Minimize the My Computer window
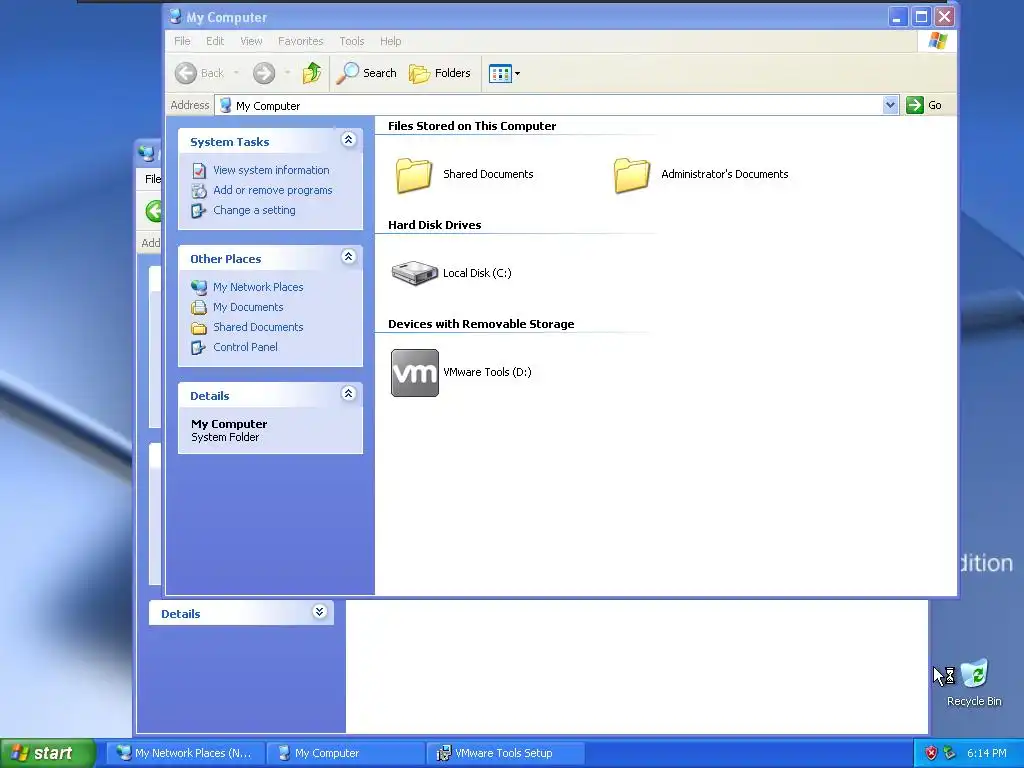This screenshot has height=768, width=1024. click(x=898, y=17)
